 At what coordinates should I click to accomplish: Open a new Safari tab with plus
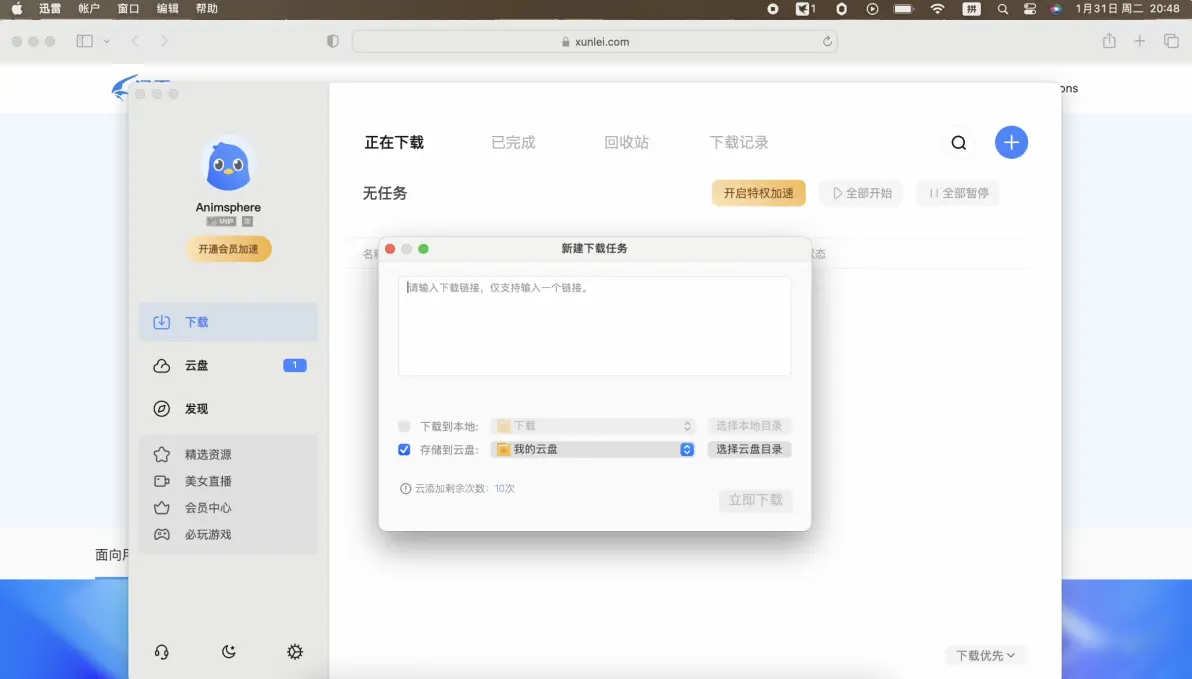1140,41
